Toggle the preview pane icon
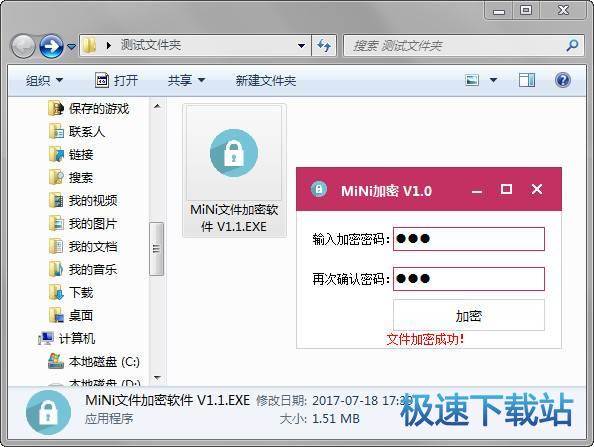The height and width of the screenshot is (447, 594). (527, 80)
